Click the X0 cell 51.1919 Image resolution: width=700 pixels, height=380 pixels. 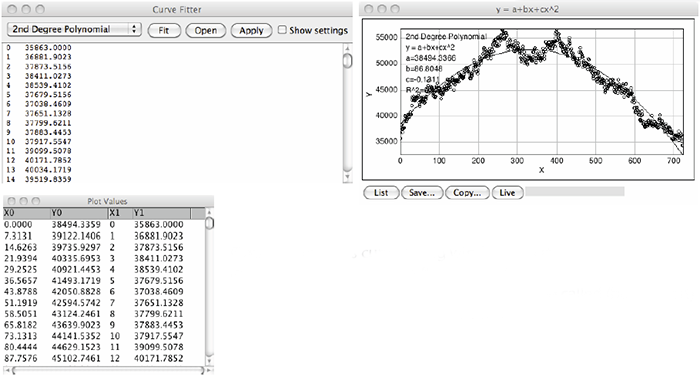[x=21, y=302]
